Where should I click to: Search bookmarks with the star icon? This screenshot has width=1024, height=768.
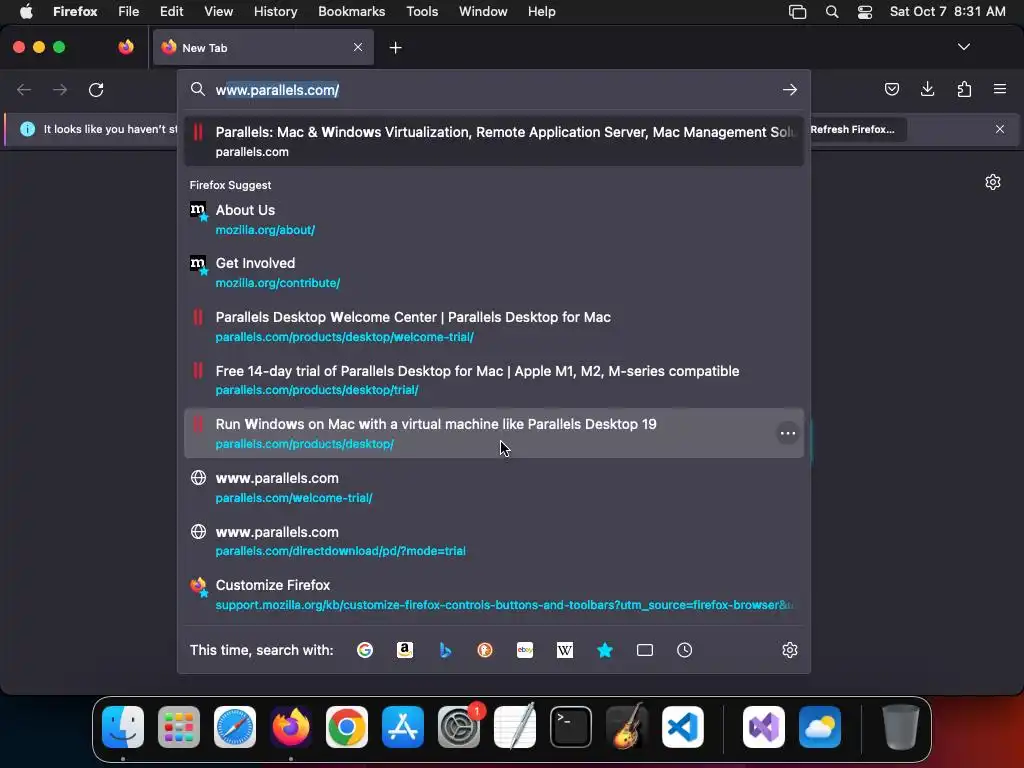[605, 650]
